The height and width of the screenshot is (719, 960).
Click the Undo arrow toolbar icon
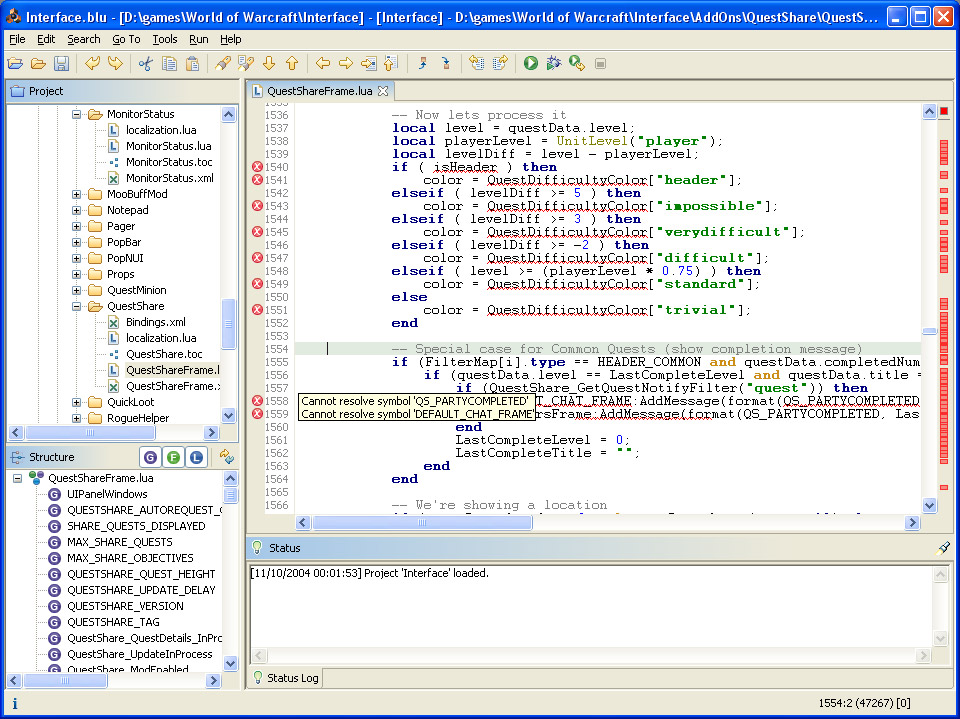click(x=92, y=64)
